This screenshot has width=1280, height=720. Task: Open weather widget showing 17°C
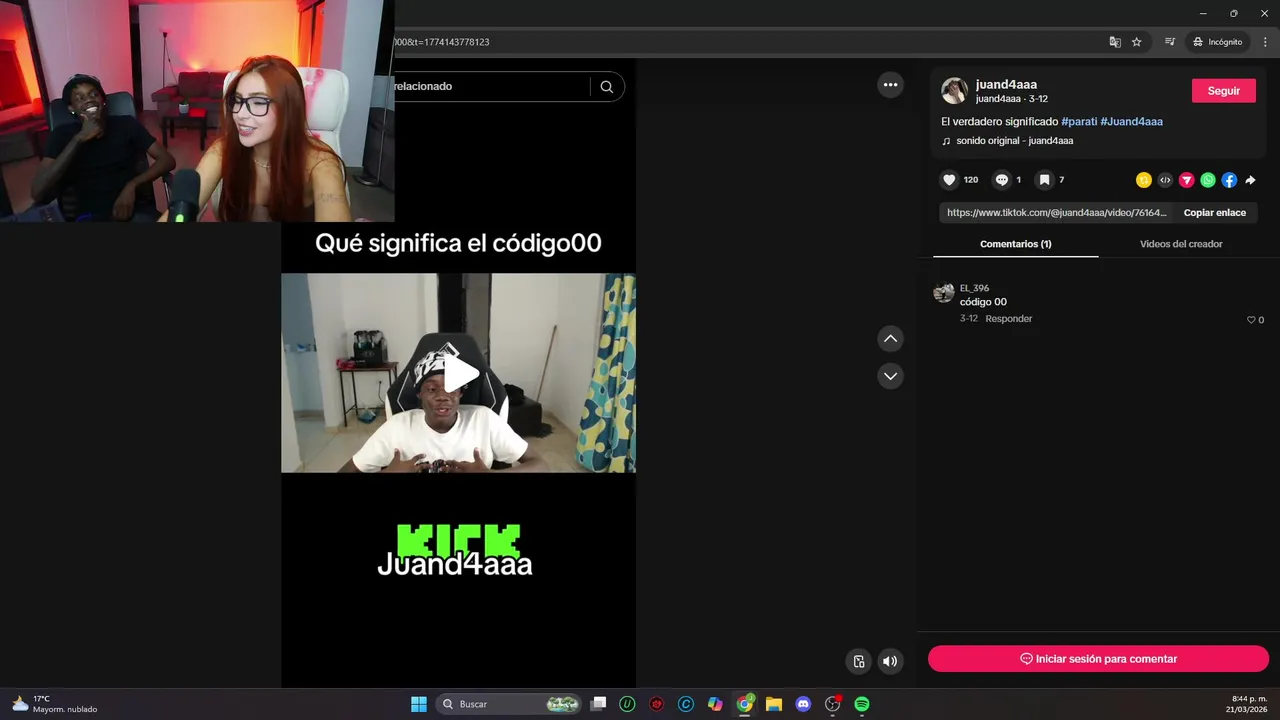(54, 704)
